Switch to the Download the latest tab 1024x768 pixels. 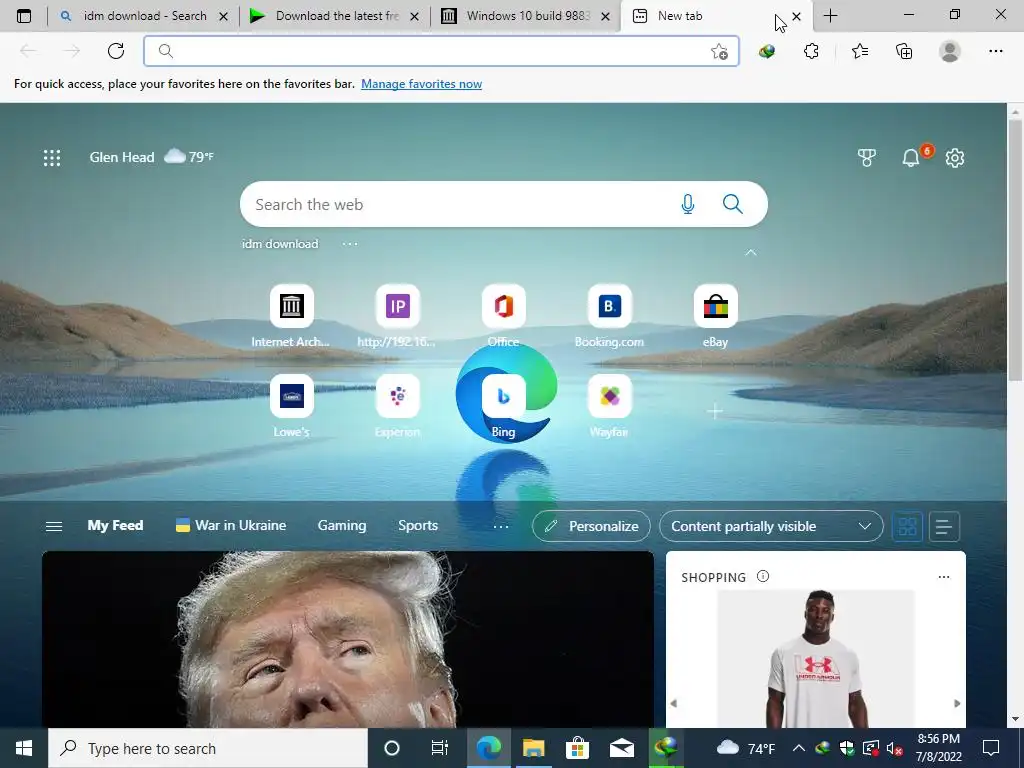coord(334,16)
